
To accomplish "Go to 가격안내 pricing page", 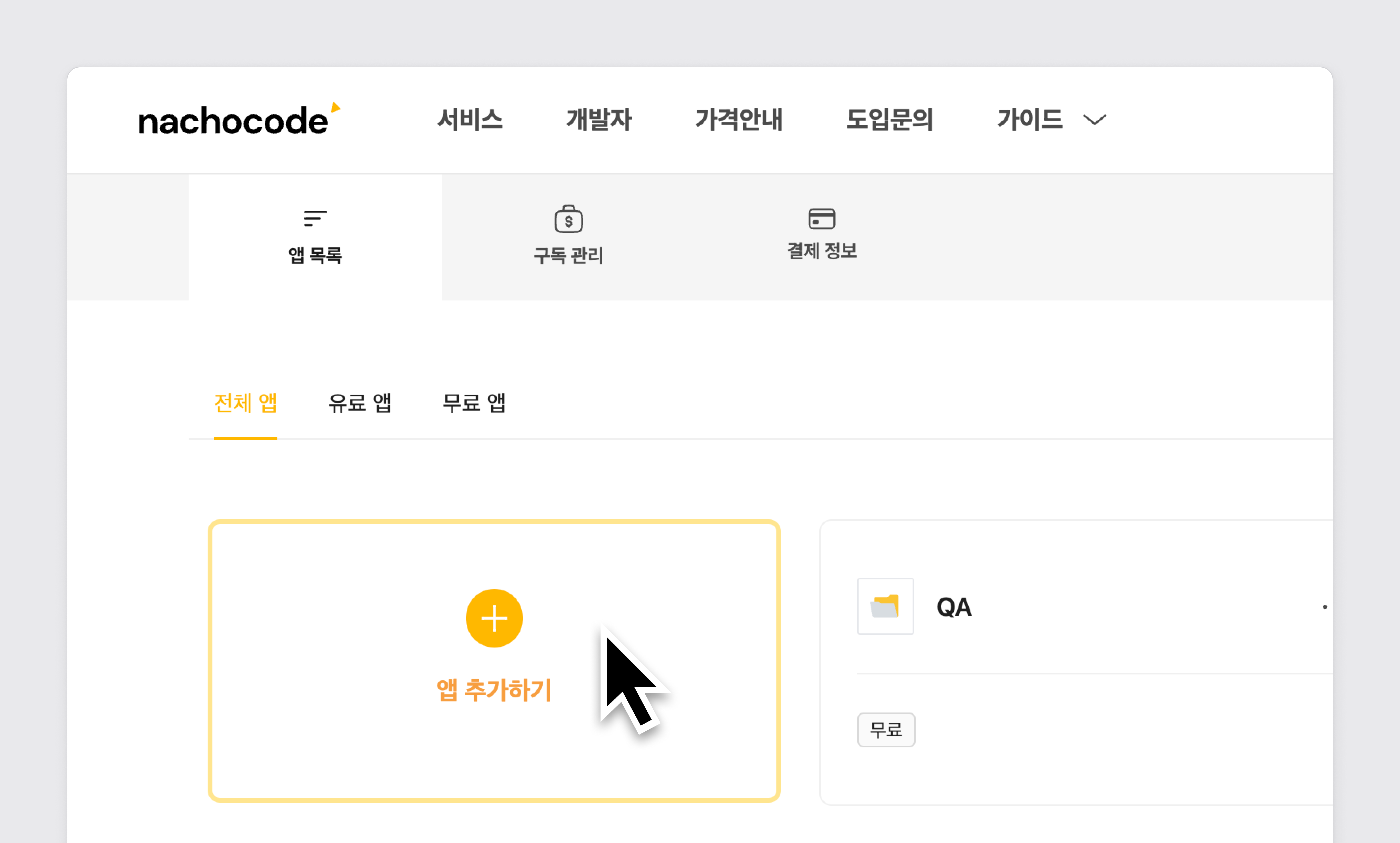I will (x=739, y=120).
